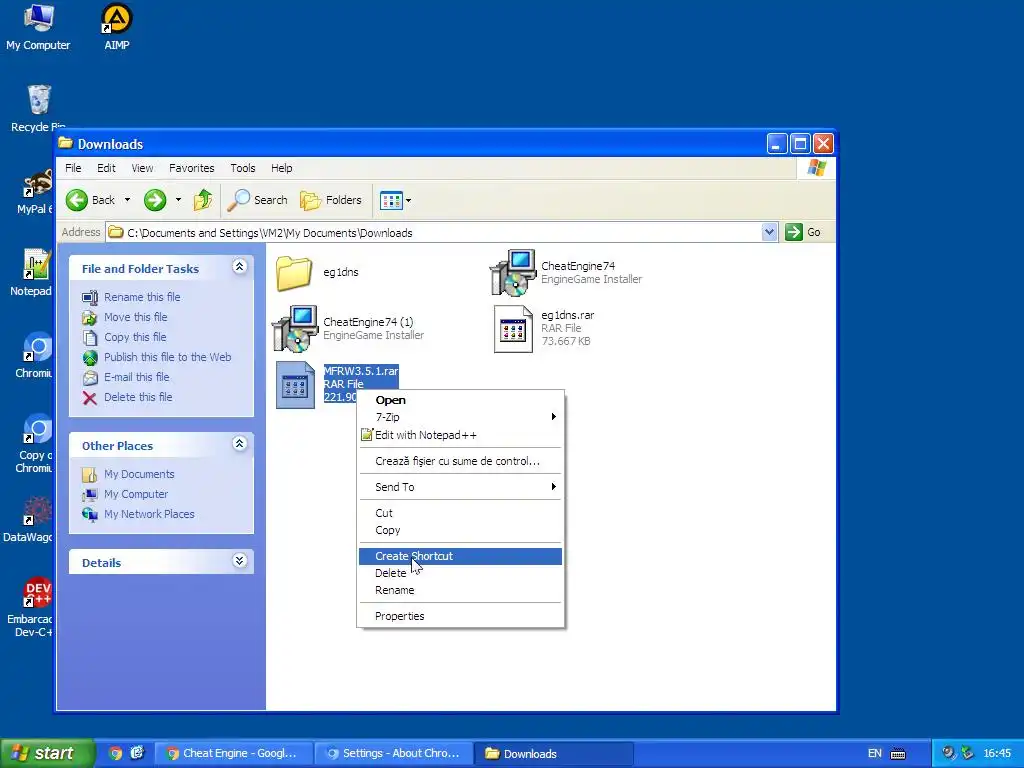This screenshot has height=768, width=1024.
Task: Click E-mail this file link
Action: 136,377
